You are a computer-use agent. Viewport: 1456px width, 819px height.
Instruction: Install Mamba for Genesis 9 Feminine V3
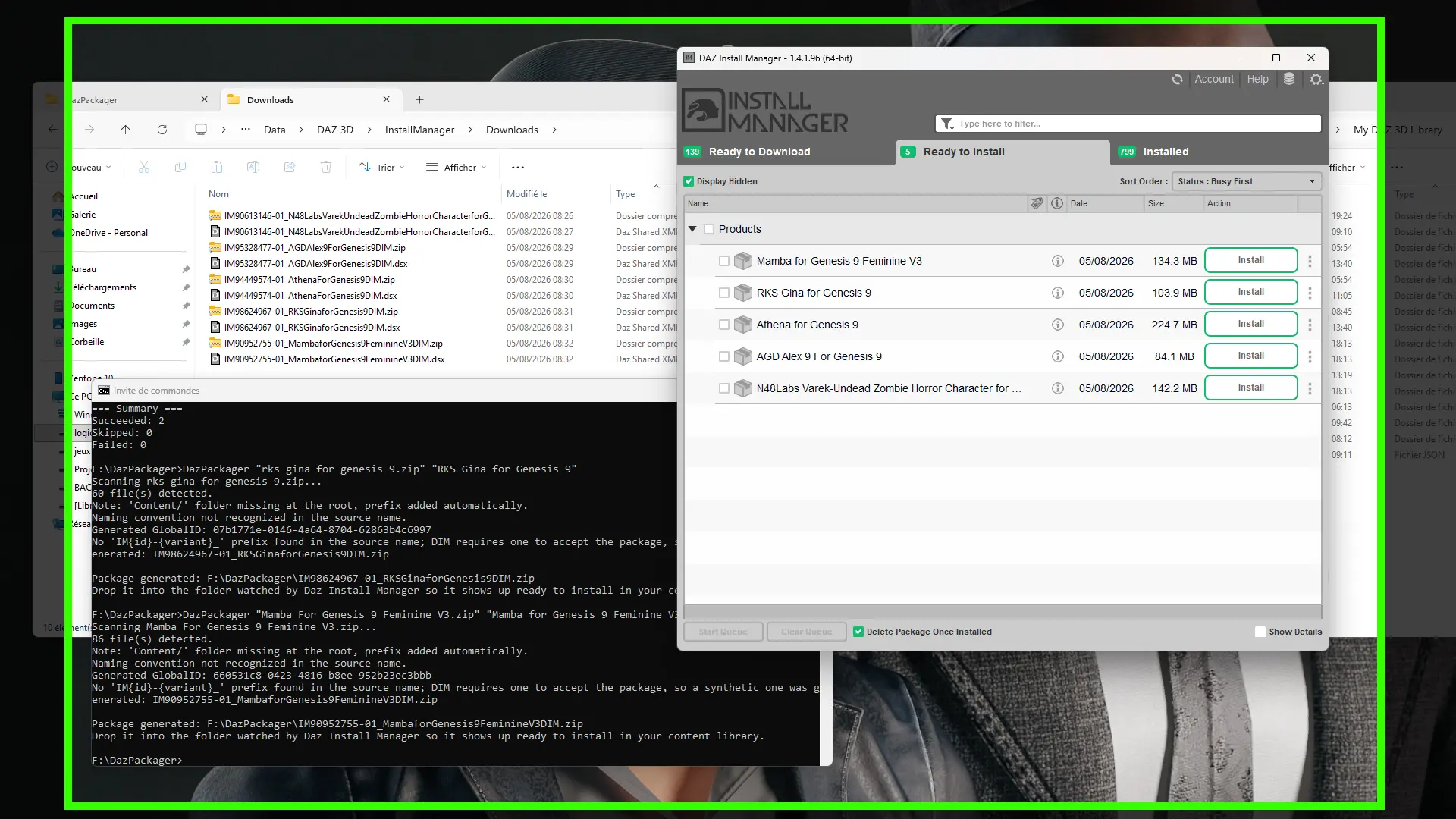coord(1251,260)
